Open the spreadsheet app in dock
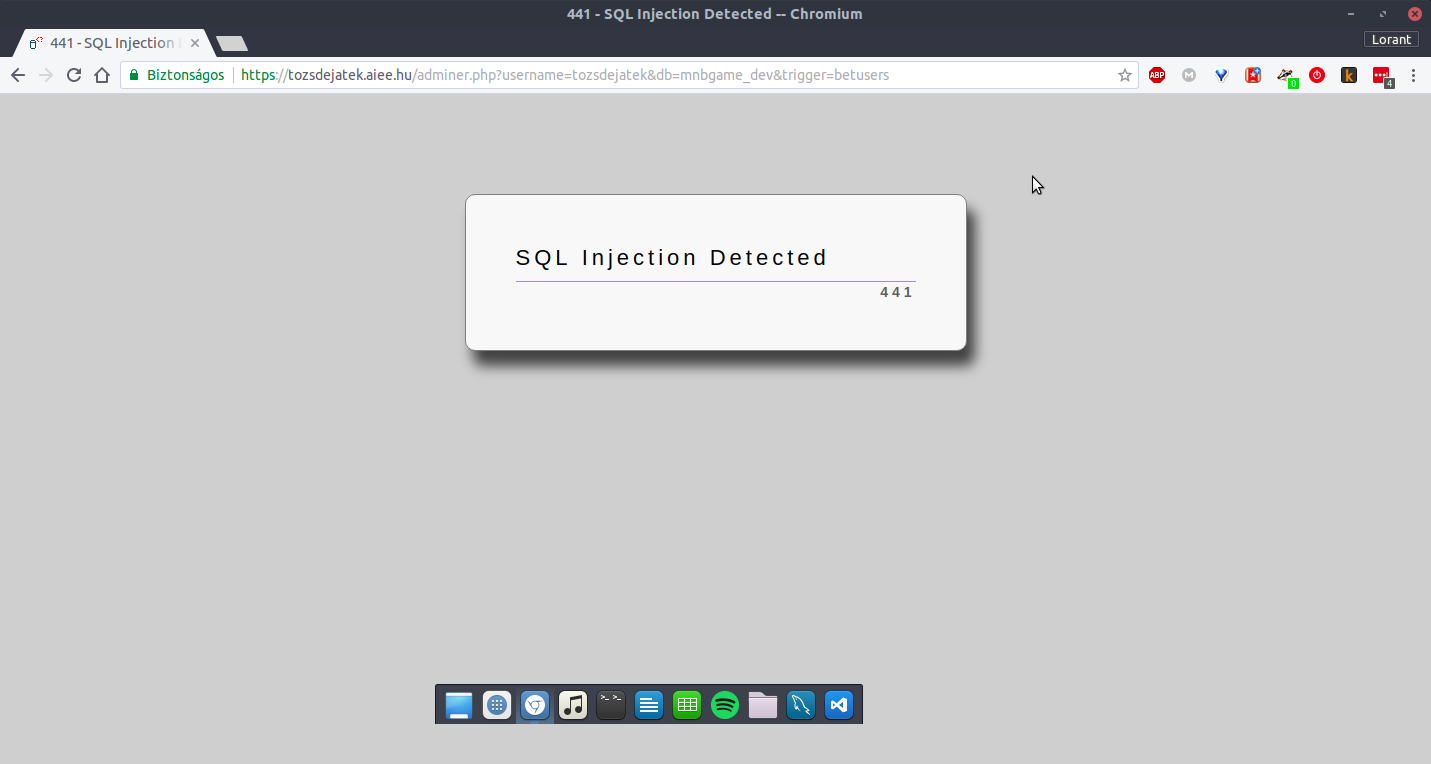This screenshot has height=764, width=1431. (687, 705)
